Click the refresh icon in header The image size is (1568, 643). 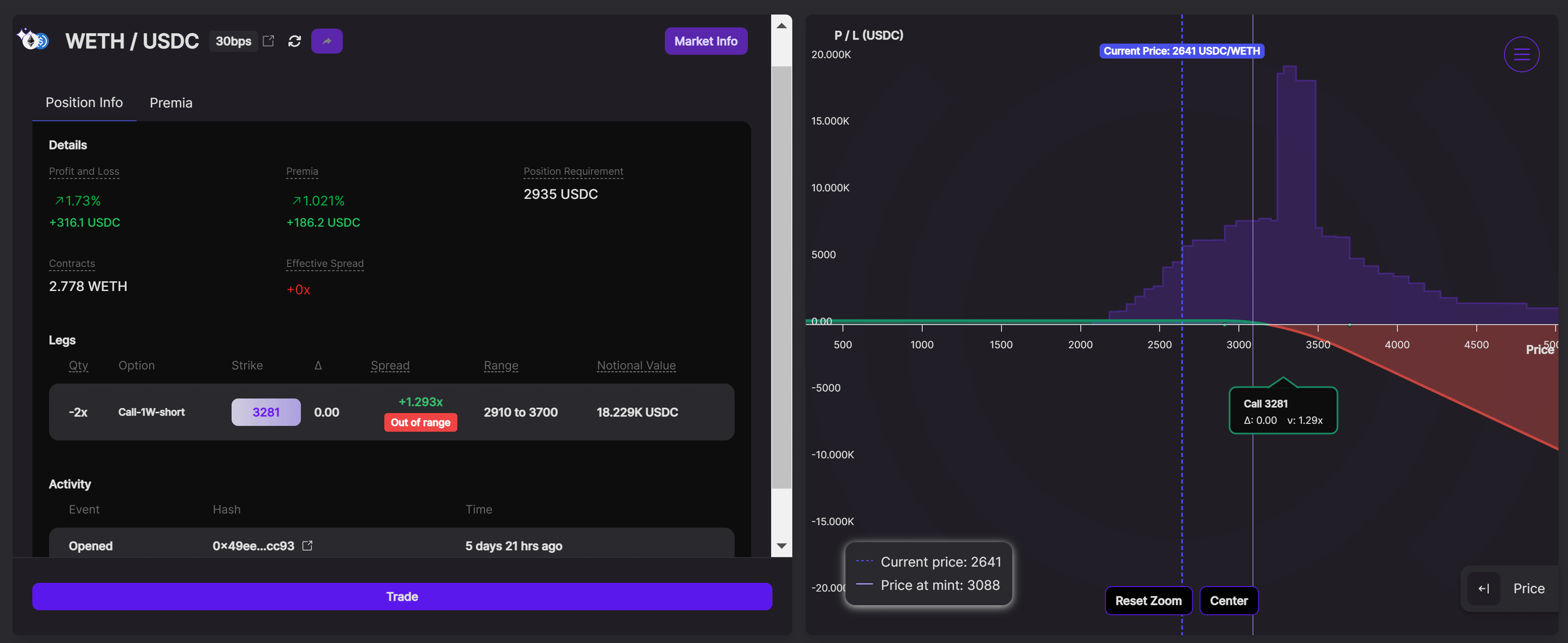coord(294,41)
